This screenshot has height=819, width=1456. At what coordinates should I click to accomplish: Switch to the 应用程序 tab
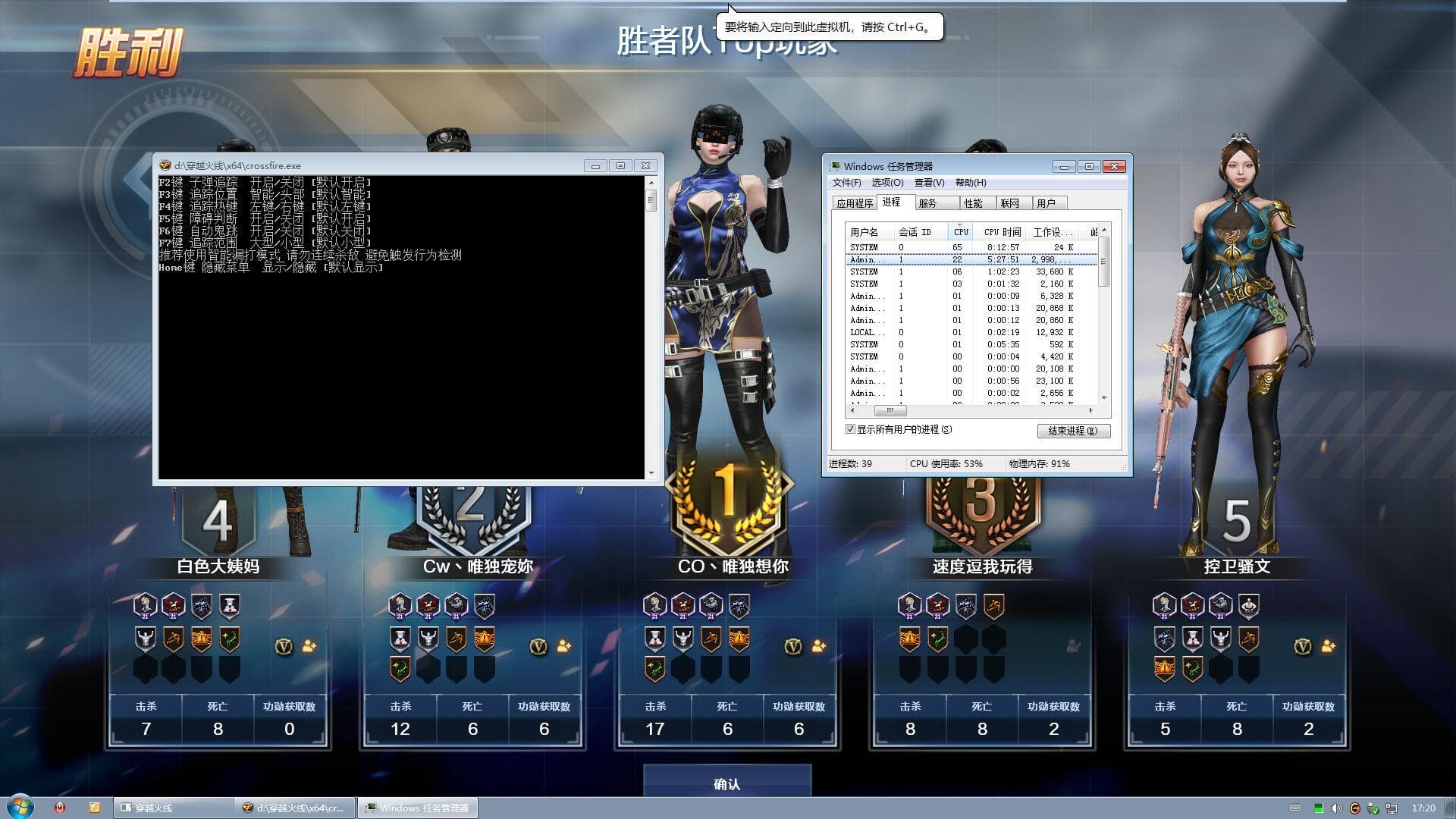(x=854, y=203)
